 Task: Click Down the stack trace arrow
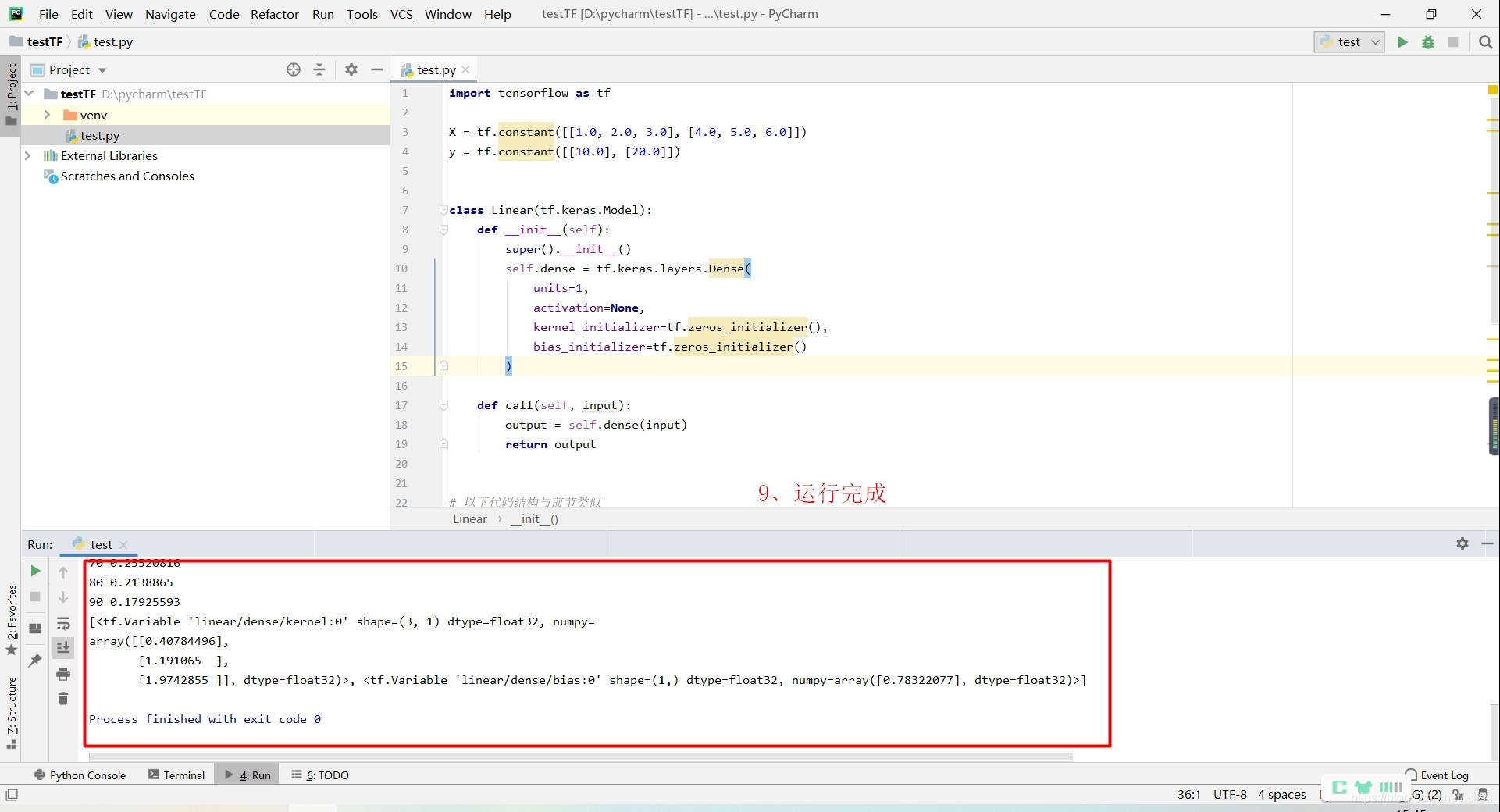coord(63,597)
